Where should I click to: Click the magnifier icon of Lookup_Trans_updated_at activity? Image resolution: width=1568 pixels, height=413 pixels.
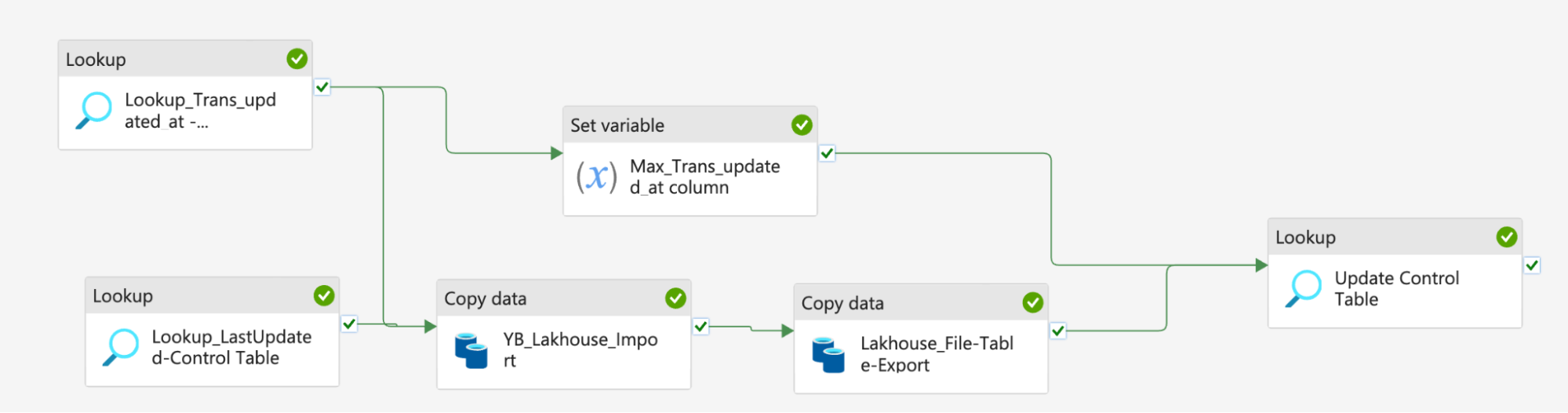coord(94,111)
